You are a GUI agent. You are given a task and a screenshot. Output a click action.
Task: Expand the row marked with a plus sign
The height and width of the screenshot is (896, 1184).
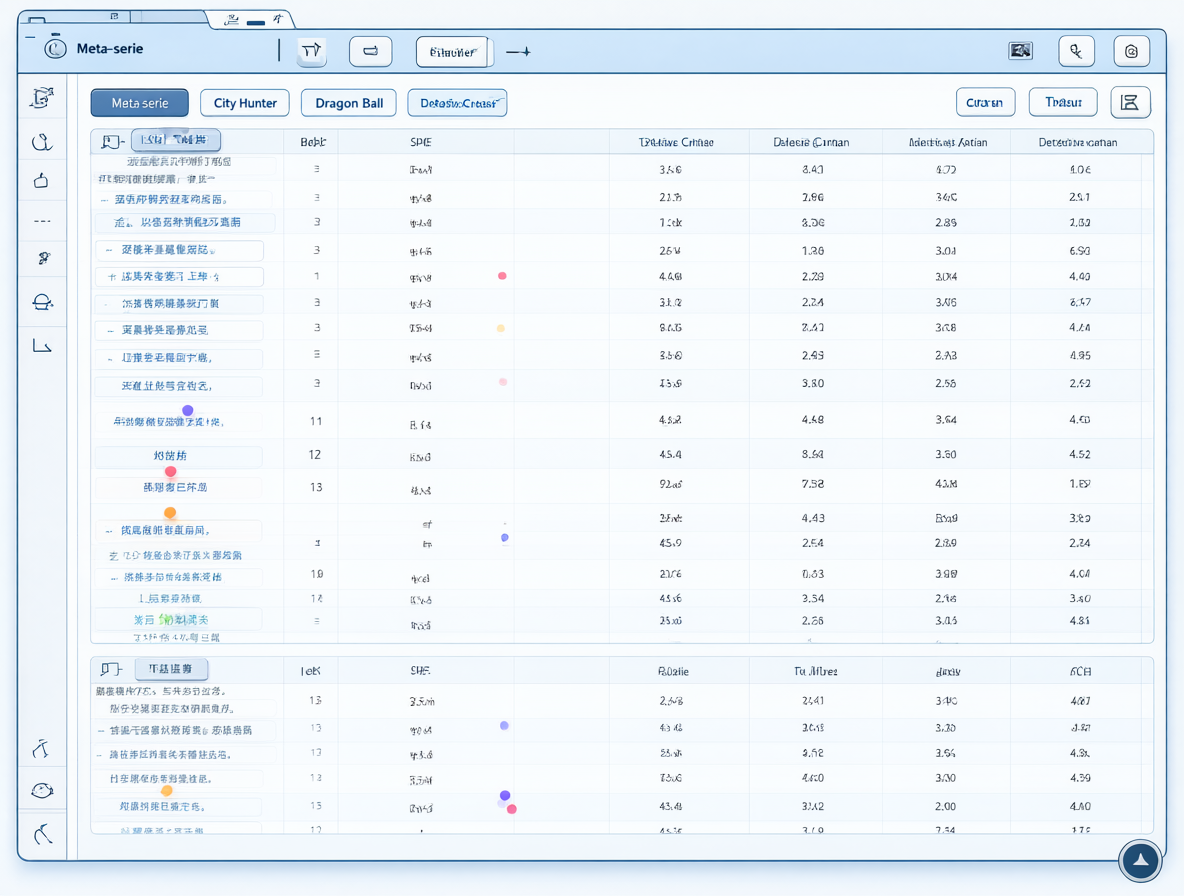point(112,277)
